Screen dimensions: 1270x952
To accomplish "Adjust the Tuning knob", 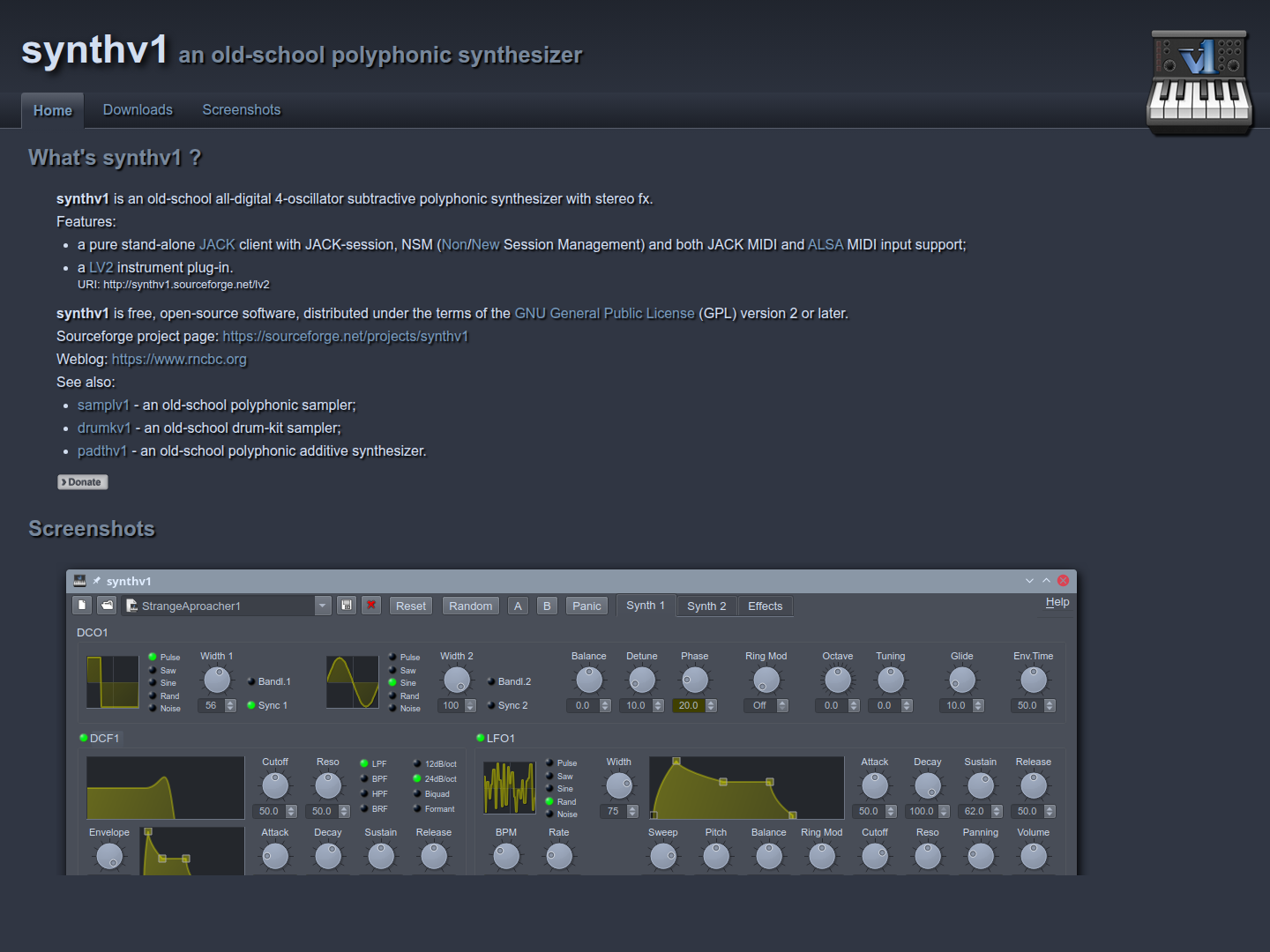I will tap(891, 680).
